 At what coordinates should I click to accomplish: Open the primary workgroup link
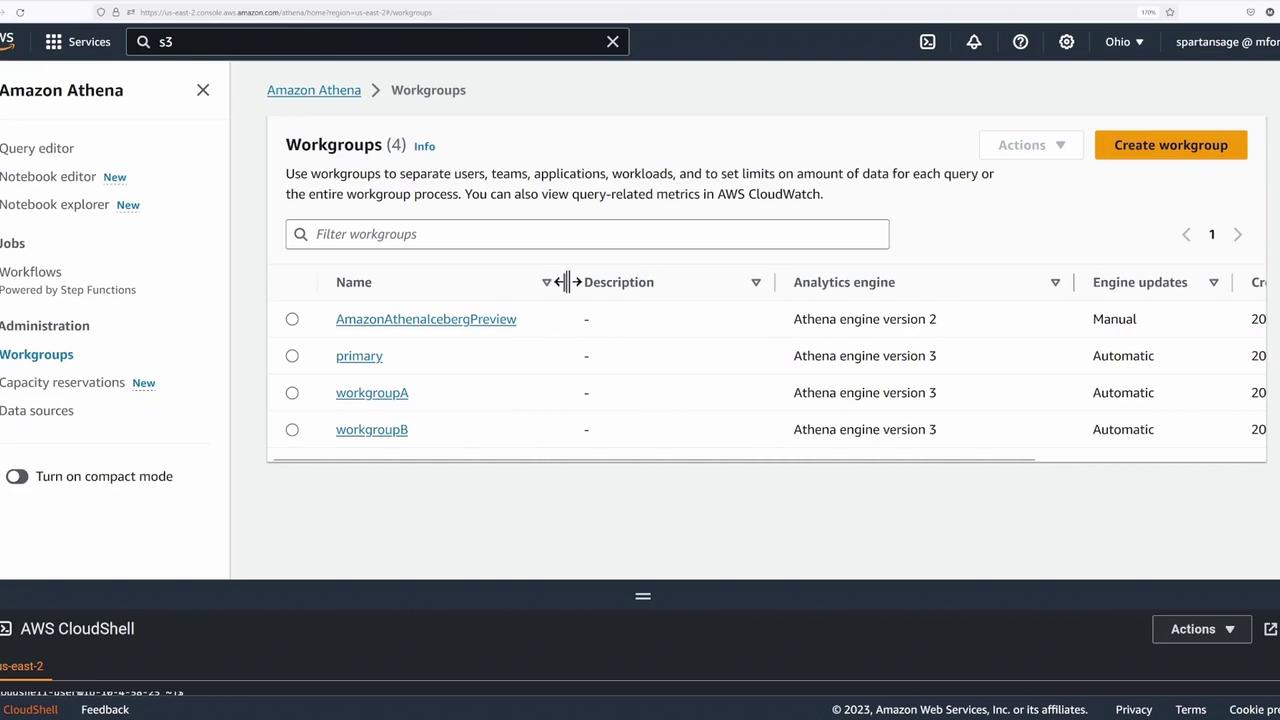(x=359, y=356)
